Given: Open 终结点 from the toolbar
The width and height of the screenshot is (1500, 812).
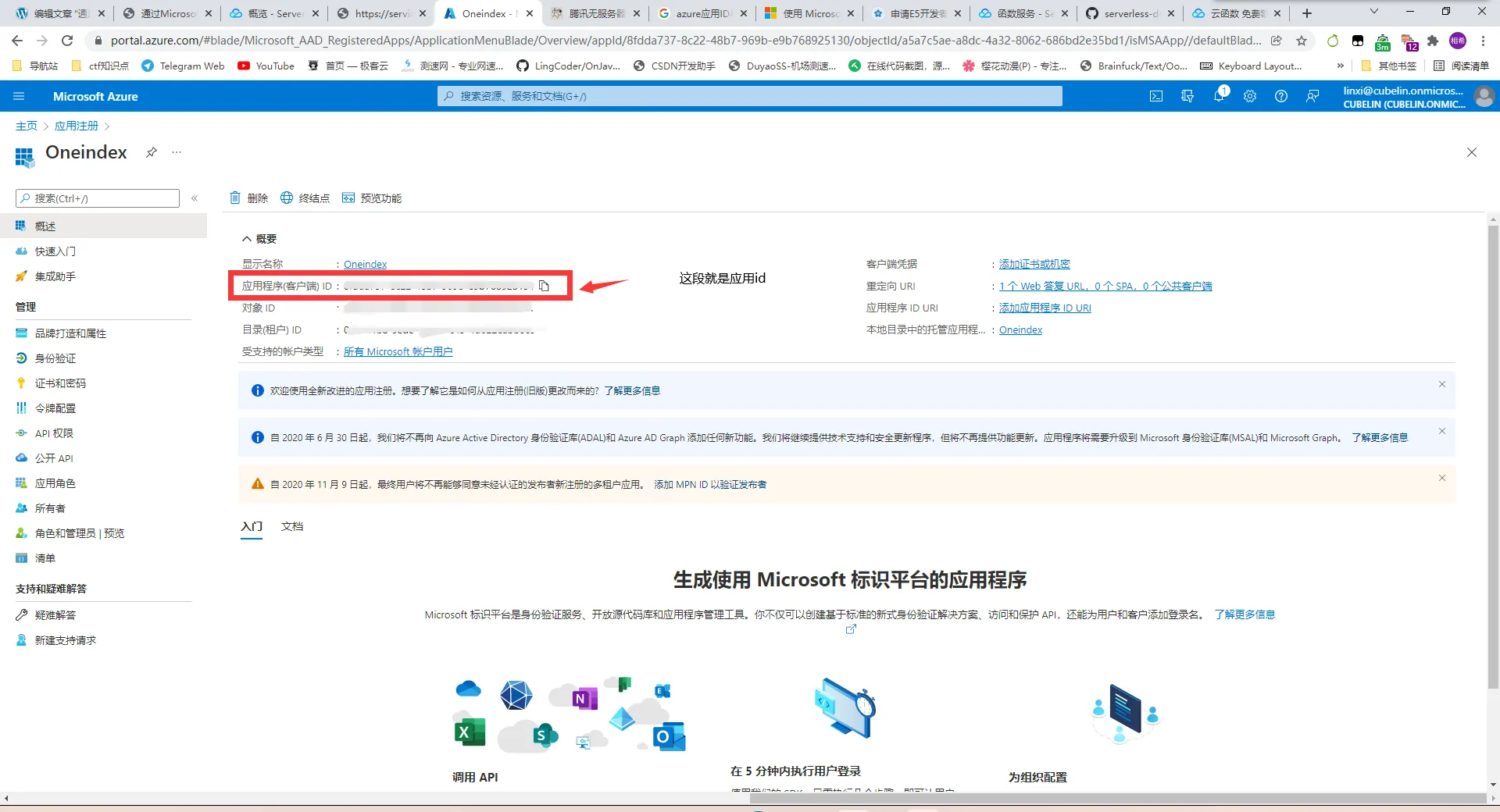Looking at the screenshot, I should point(312,198).
